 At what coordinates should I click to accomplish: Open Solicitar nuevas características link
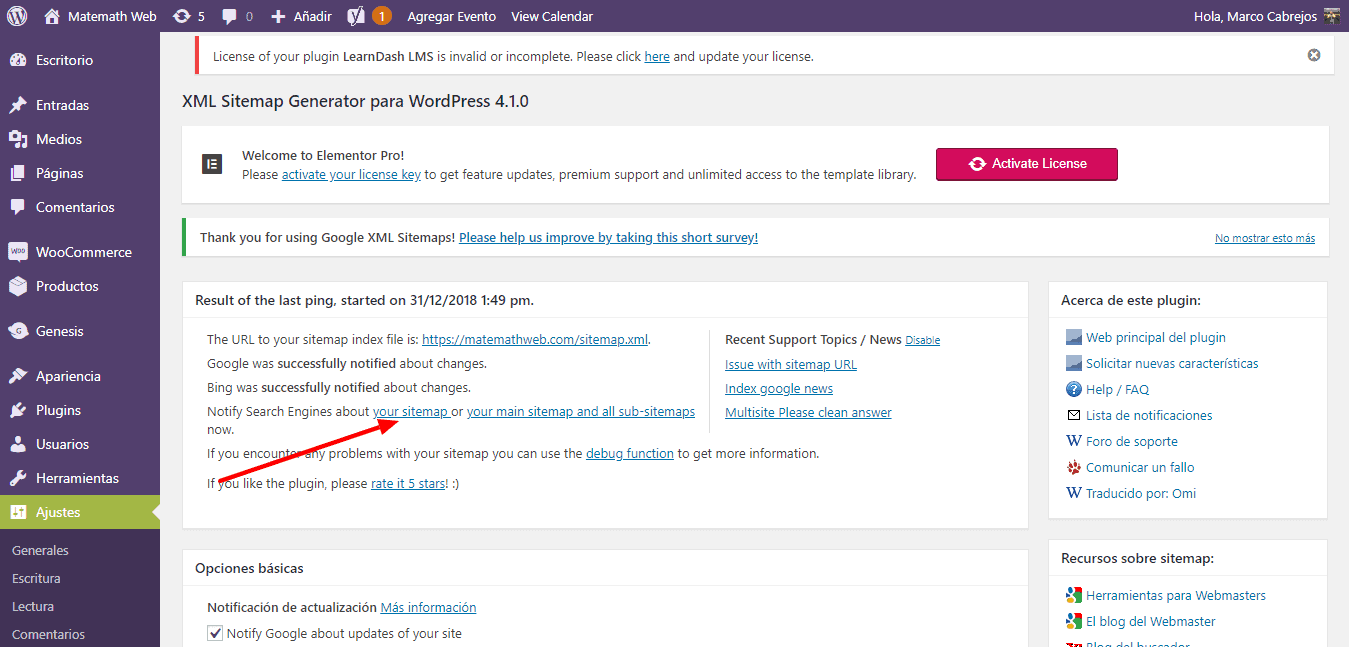pos(1172,363)
